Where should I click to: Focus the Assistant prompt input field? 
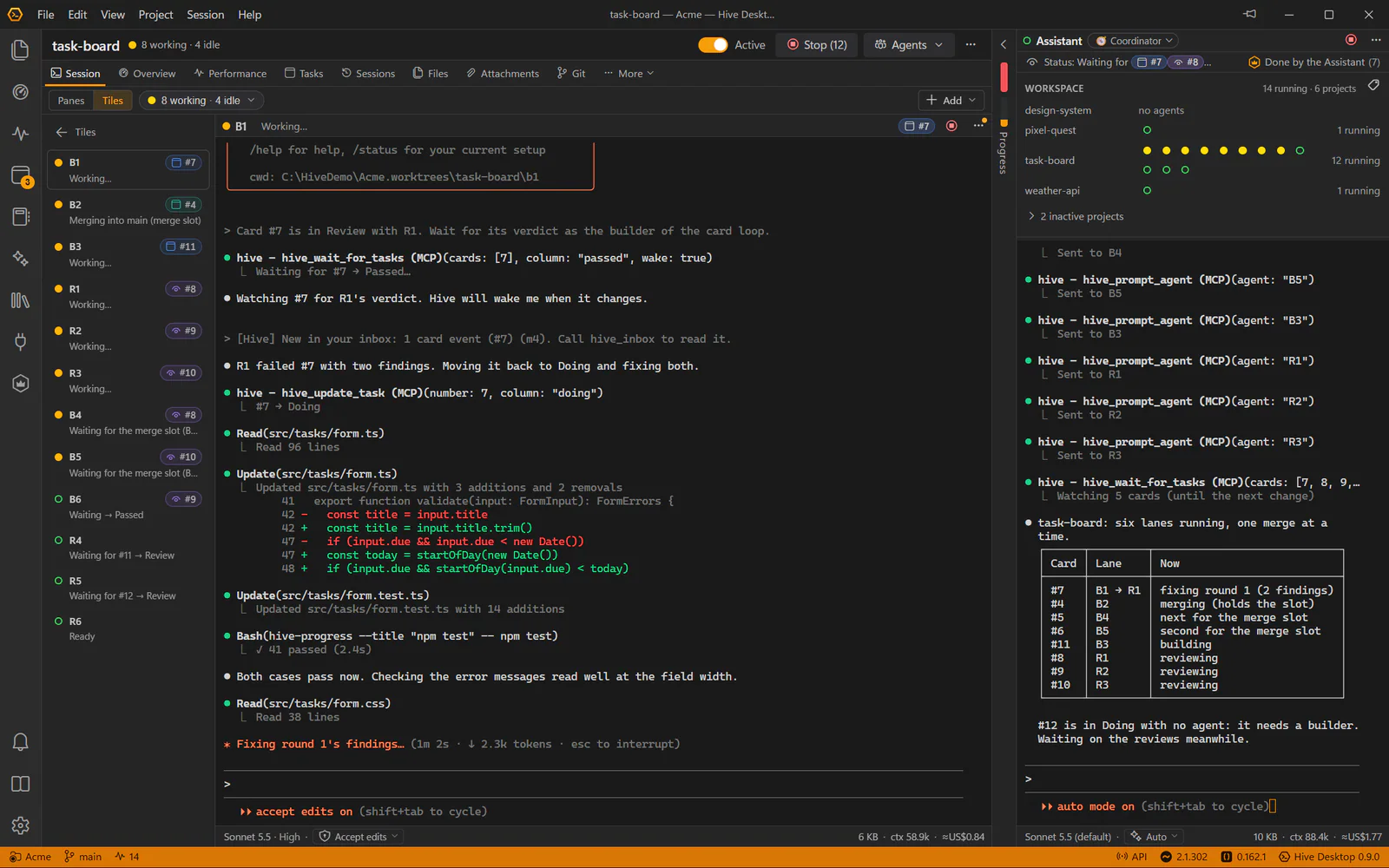[1192, 779]
